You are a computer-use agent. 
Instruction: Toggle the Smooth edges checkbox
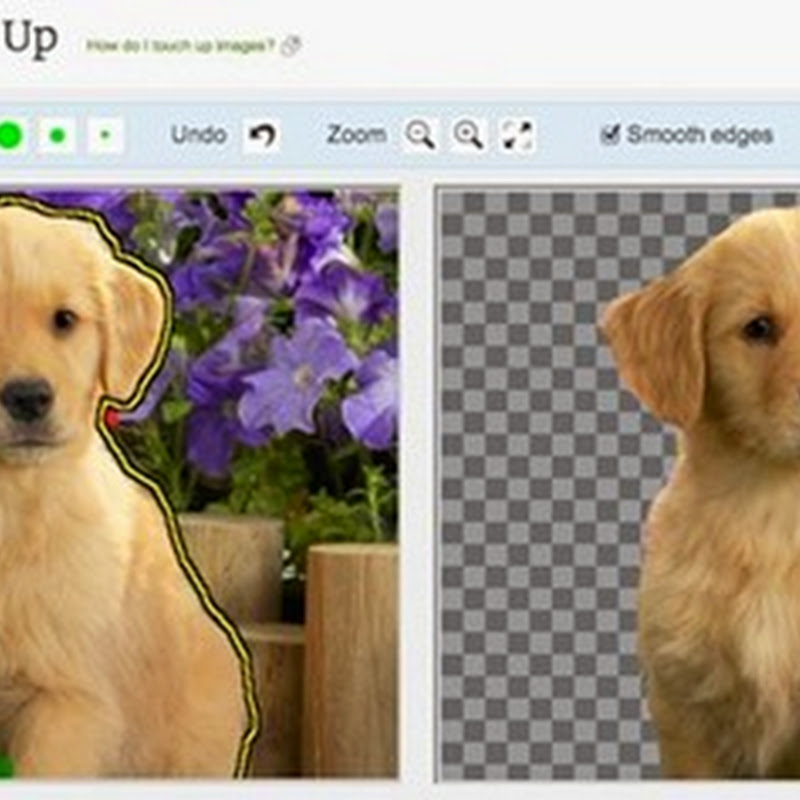tap(610, 135)
